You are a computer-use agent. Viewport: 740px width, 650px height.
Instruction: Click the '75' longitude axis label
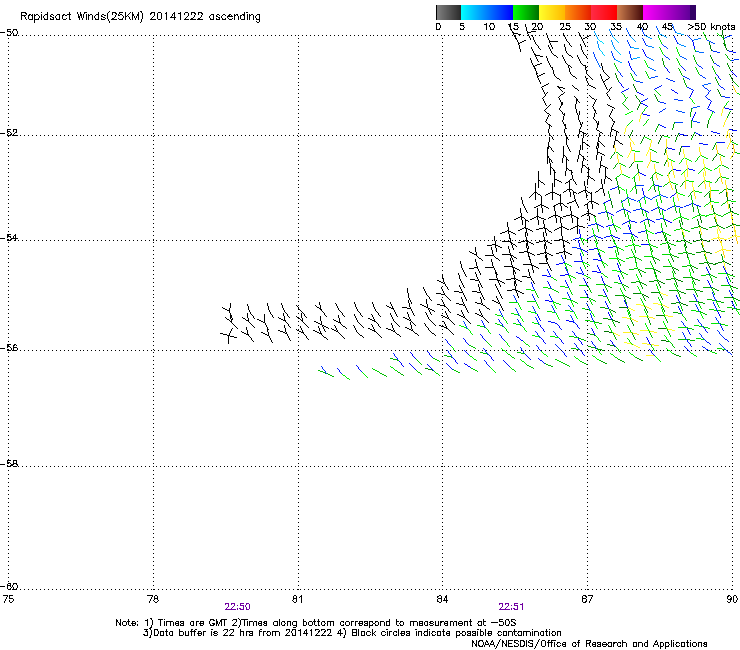click(8, 599)
